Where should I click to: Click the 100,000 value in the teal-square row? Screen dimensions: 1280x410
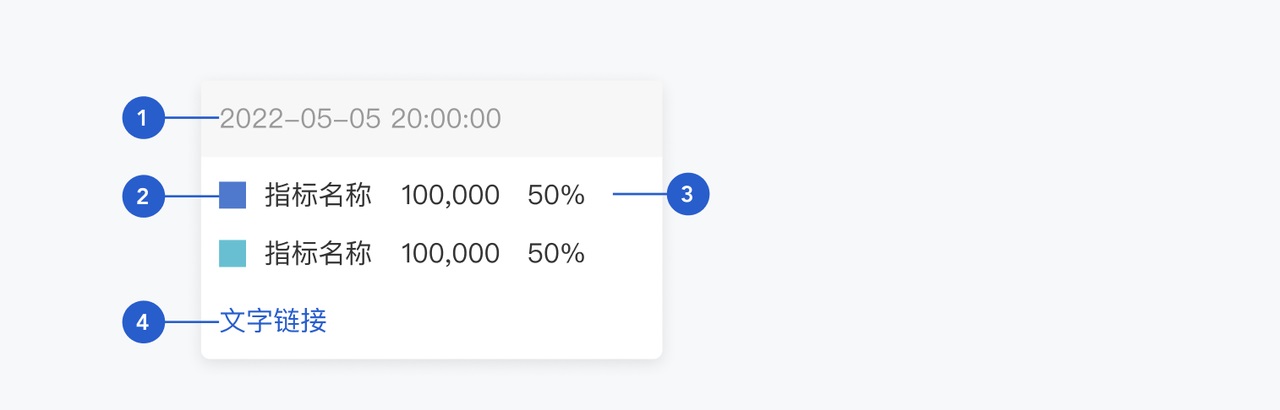pos(450,254)
